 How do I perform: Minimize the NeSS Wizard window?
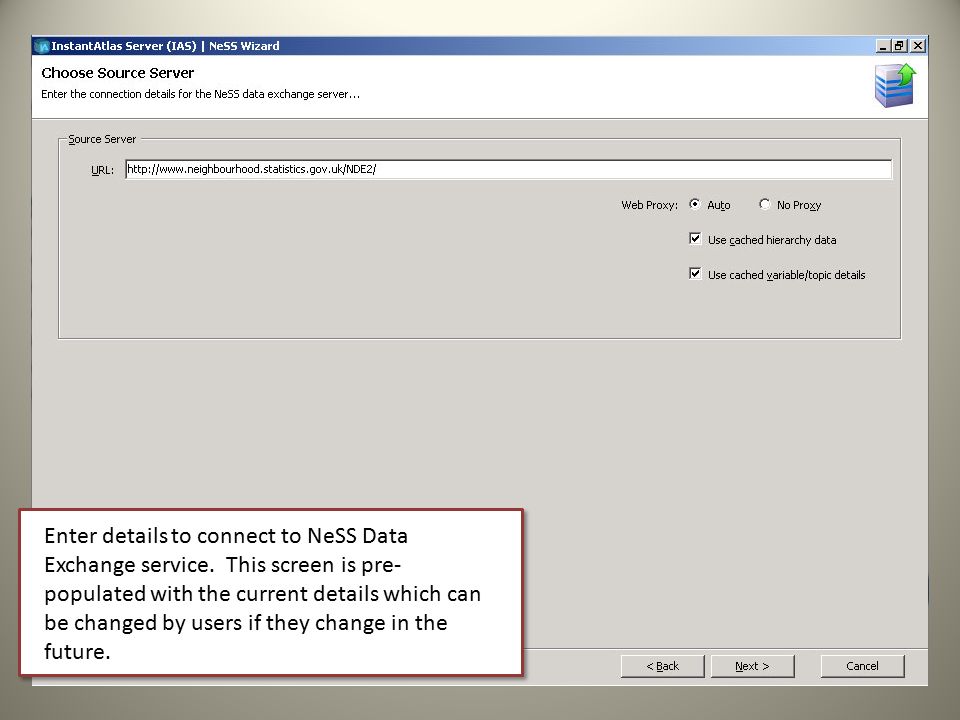(883, 46)
